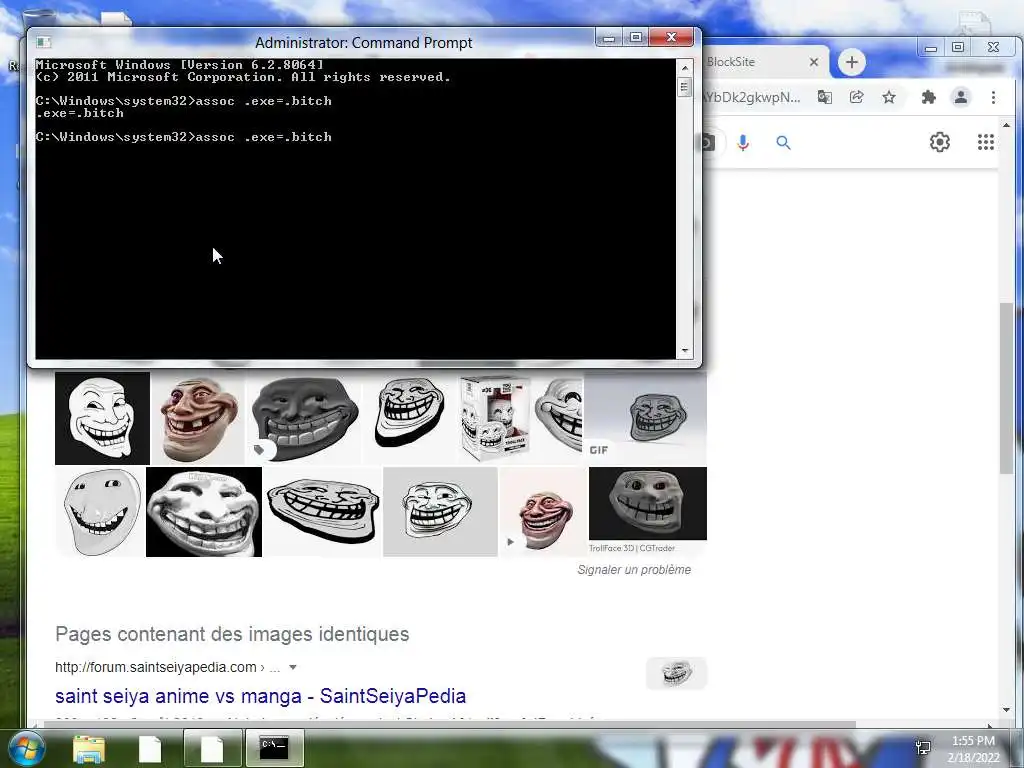The height and width of the screenshot is (768, 1024).
Task: Open the wide flat trollface drawing thumbnail
Action: 323,512
